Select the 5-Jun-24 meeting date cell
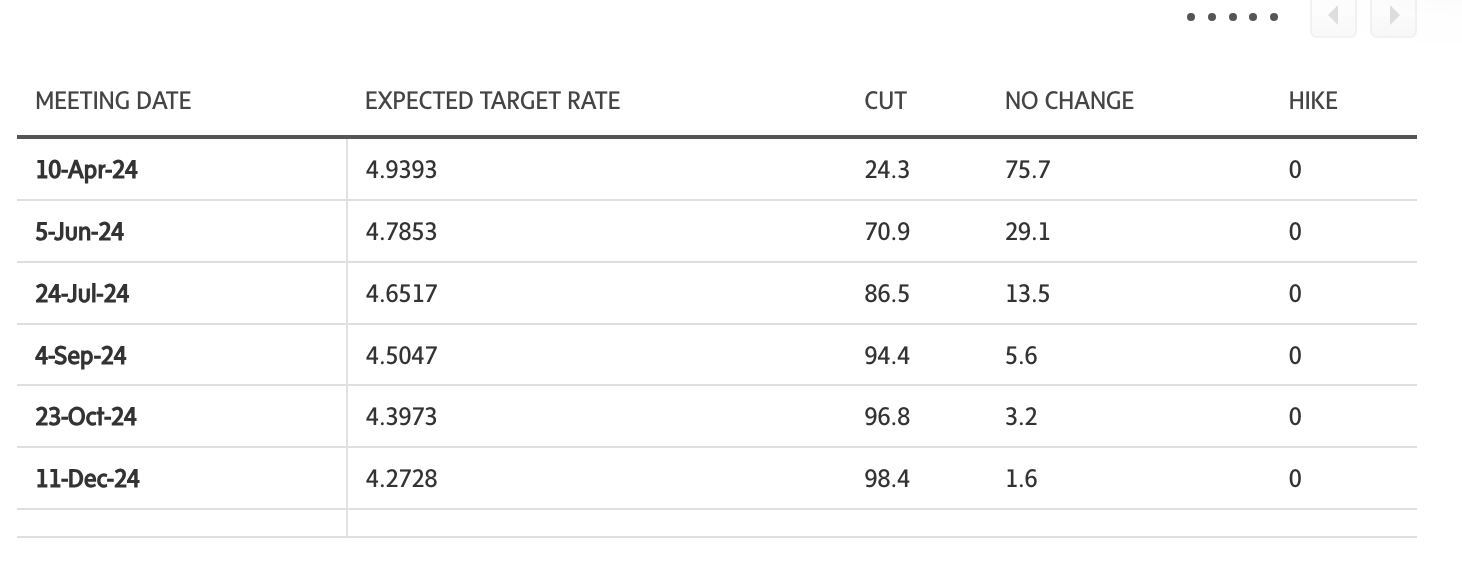1462x578 pixels. [79, 232]
